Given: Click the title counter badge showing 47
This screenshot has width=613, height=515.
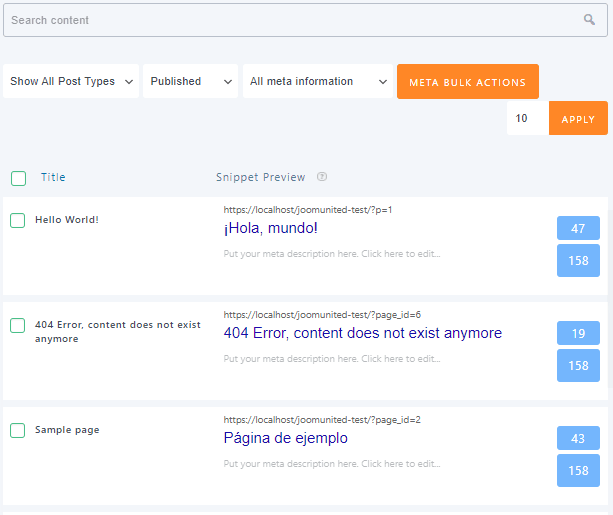Looking at the screenshot, I should tap(578, 229).
